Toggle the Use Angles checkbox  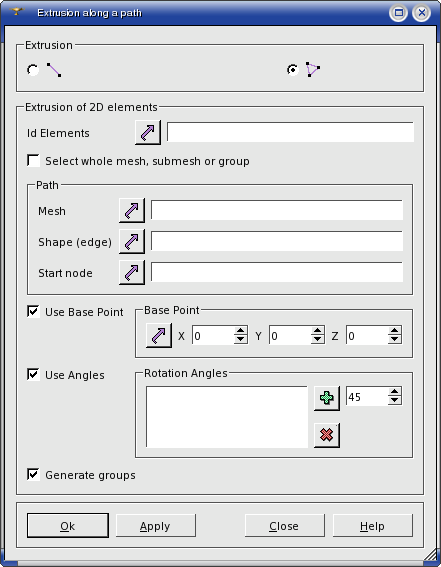point(34,375)
